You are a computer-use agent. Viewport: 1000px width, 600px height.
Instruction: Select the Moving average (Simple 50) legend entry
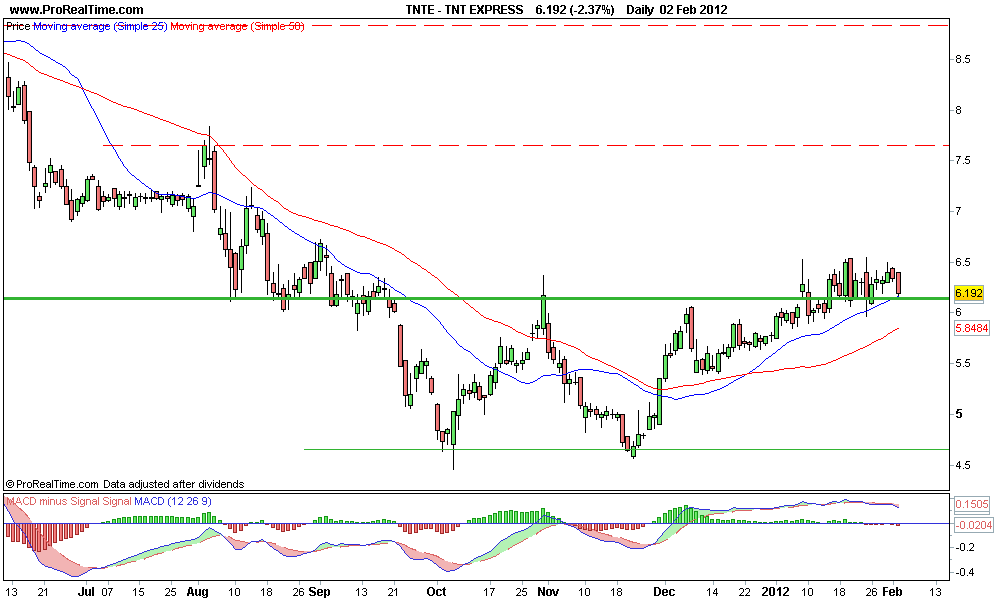(x=237, y=26)
